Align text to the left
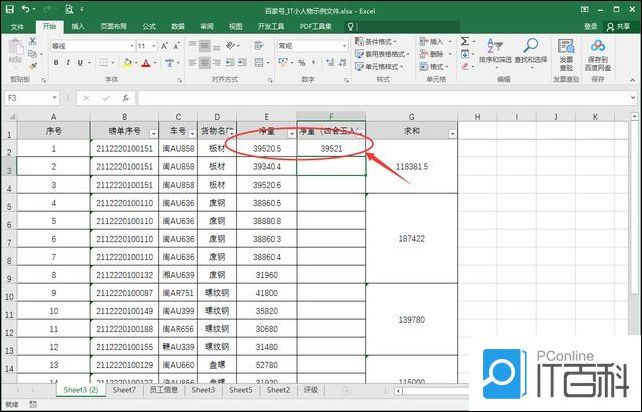 coord(192,63)
